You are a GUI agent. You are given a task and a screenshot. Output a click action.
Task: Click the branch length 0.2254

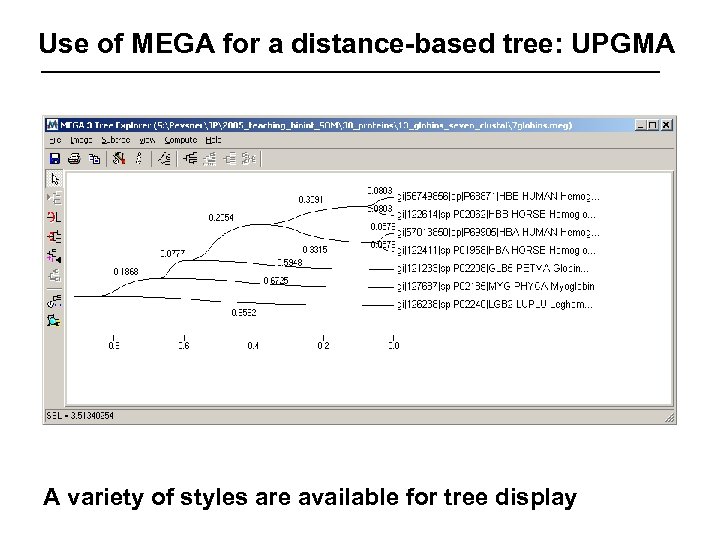point(221,218)
